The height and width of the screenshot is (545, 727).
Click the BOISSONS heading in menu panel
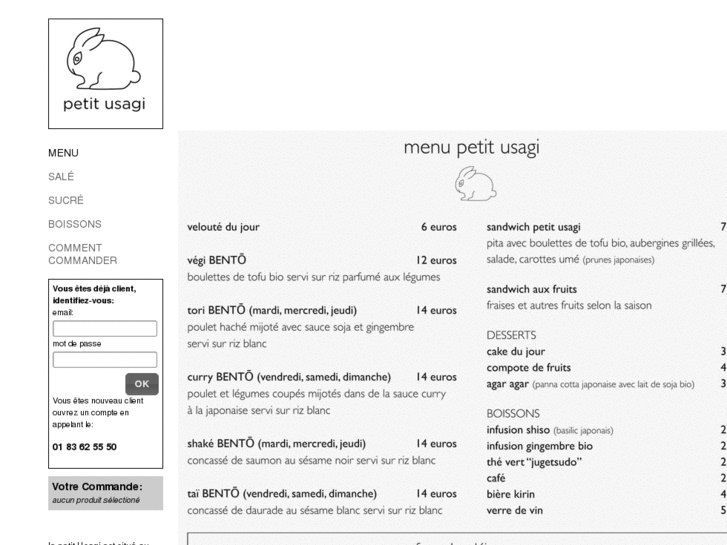[513, 413]
